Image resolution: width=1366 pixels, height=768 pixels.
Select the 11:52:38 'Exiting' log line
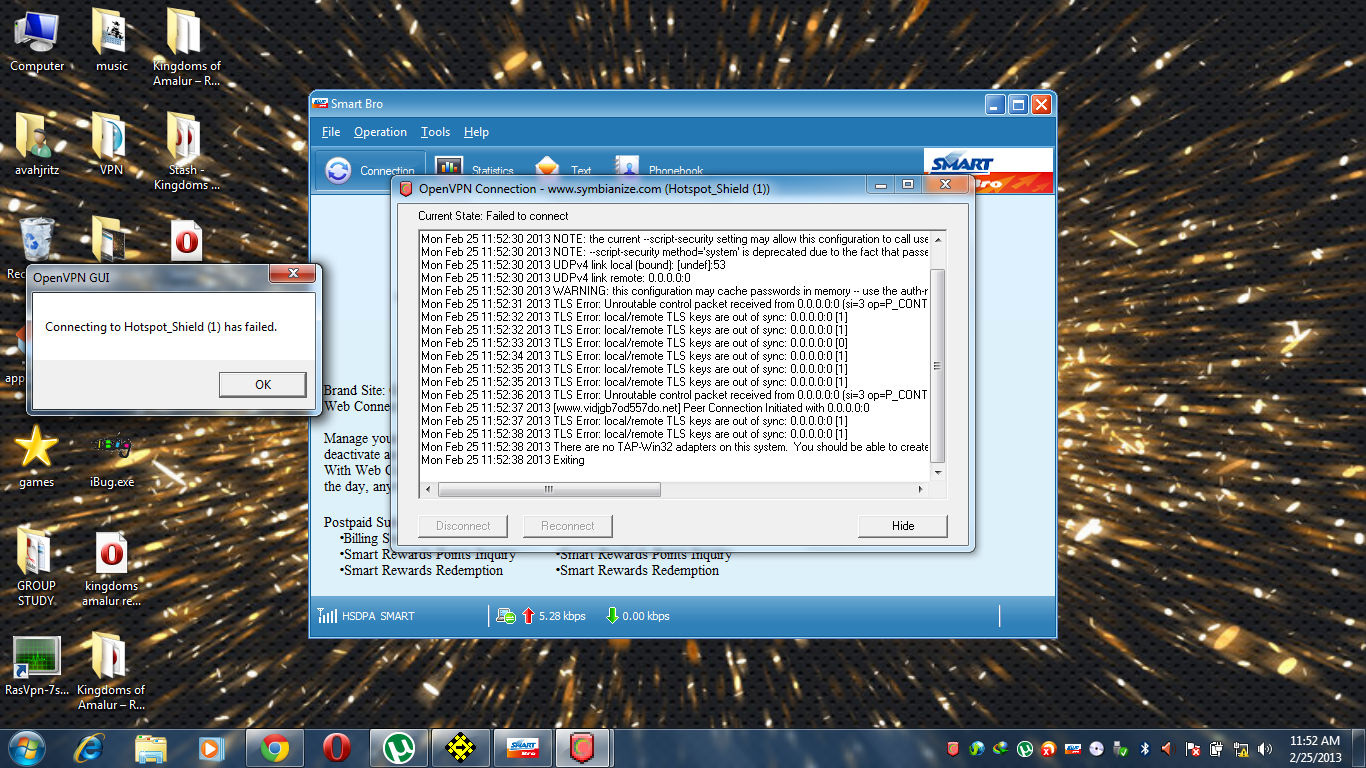pos(503,460)
